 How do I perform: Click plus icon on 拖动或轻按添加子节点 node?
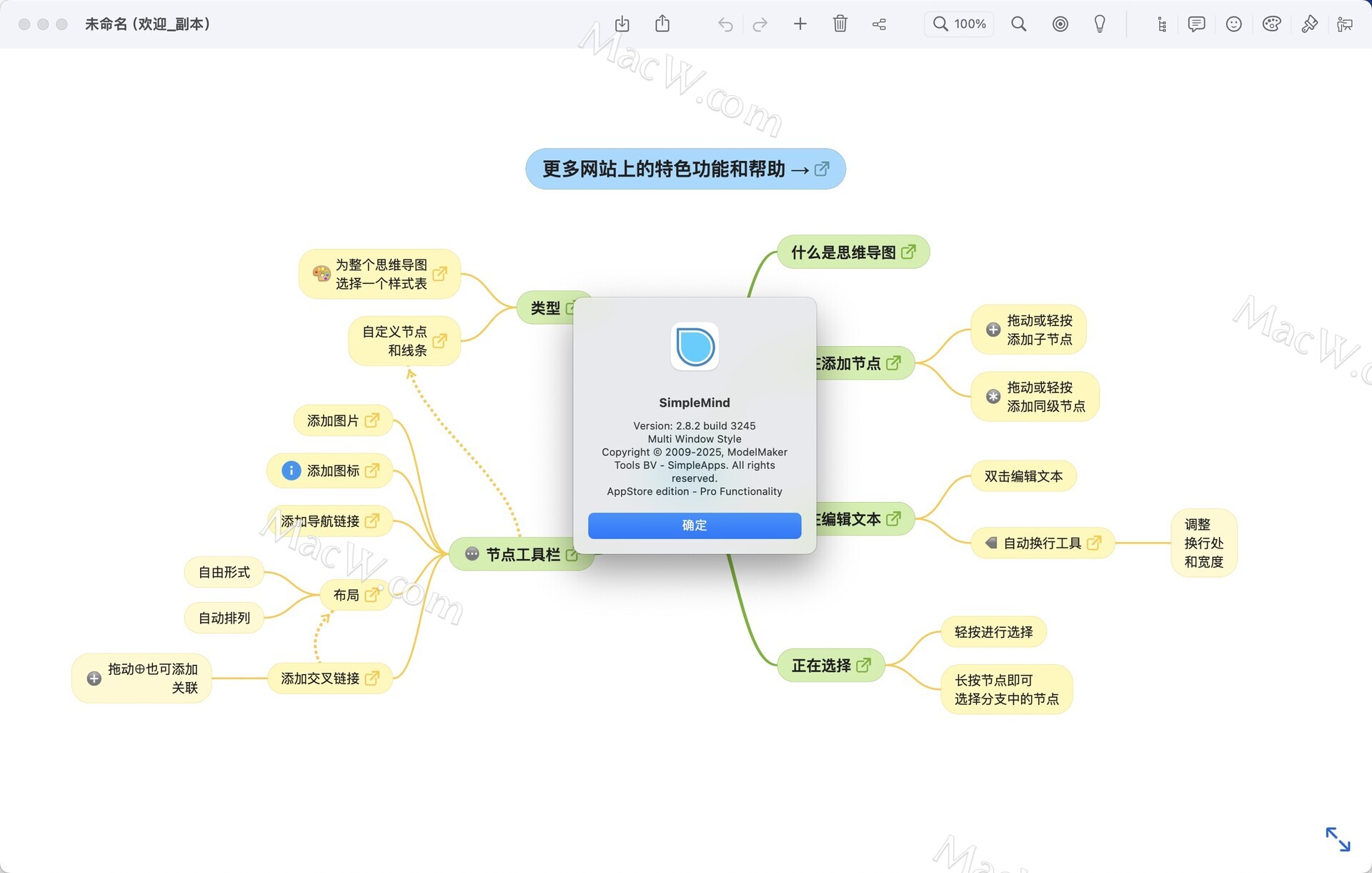click(x=993, y=330)
